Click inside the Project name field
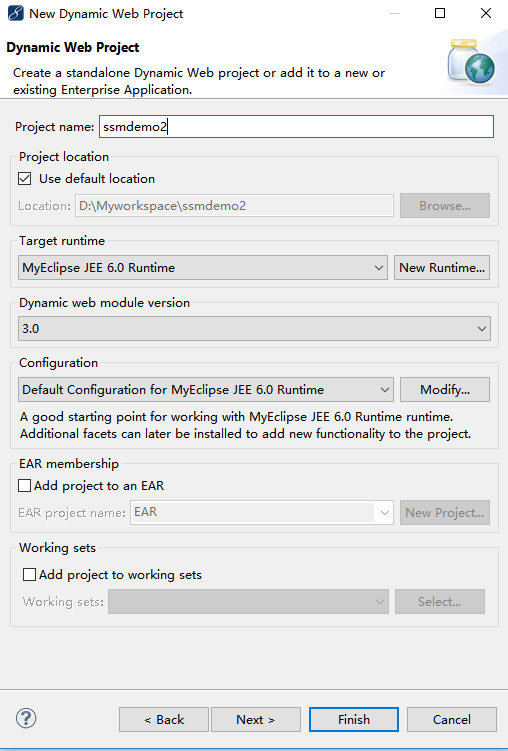508x751 pixels. pyautogui.click(x=296, y=126)
